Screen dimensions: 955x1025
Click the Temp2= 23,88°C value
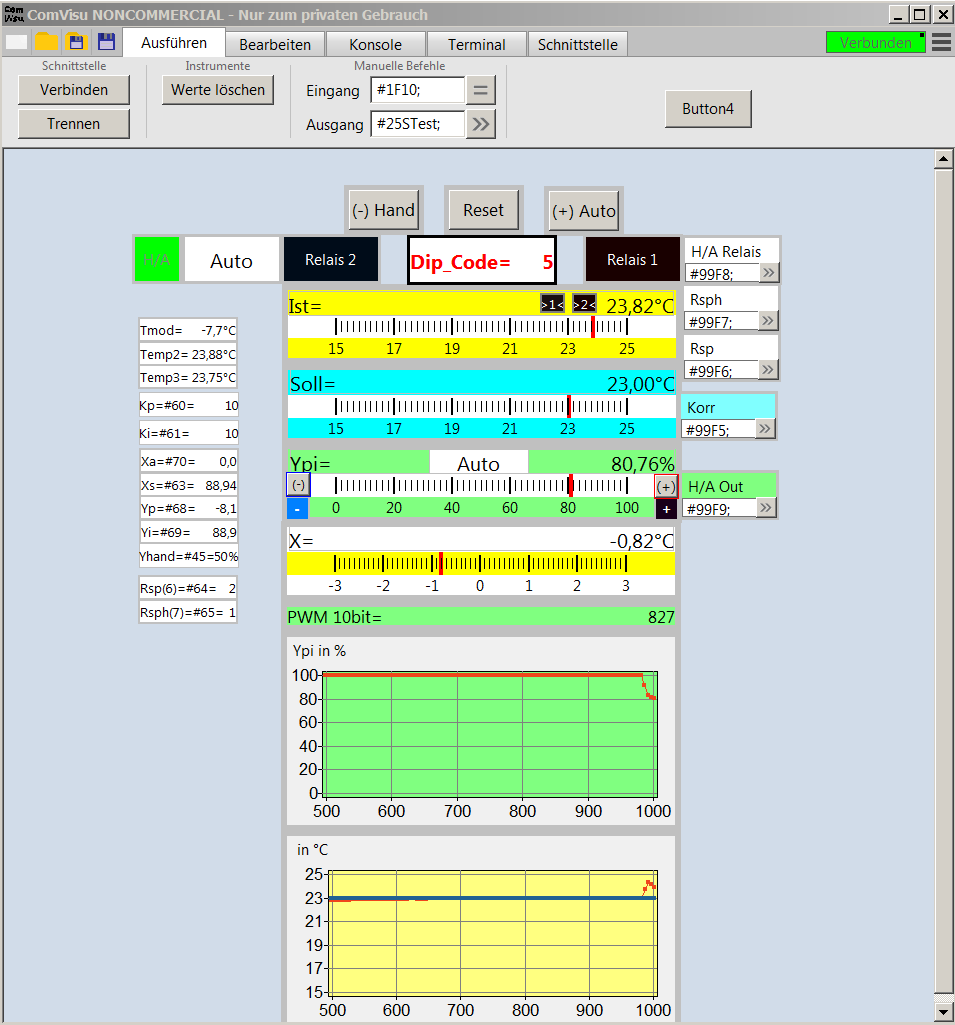click(x=188, y=354)
